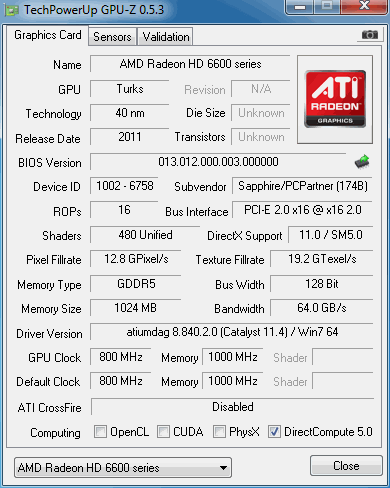Click the BIOS Version field
The height and width of the screenshot is (488, 390).
coord(218,162)
